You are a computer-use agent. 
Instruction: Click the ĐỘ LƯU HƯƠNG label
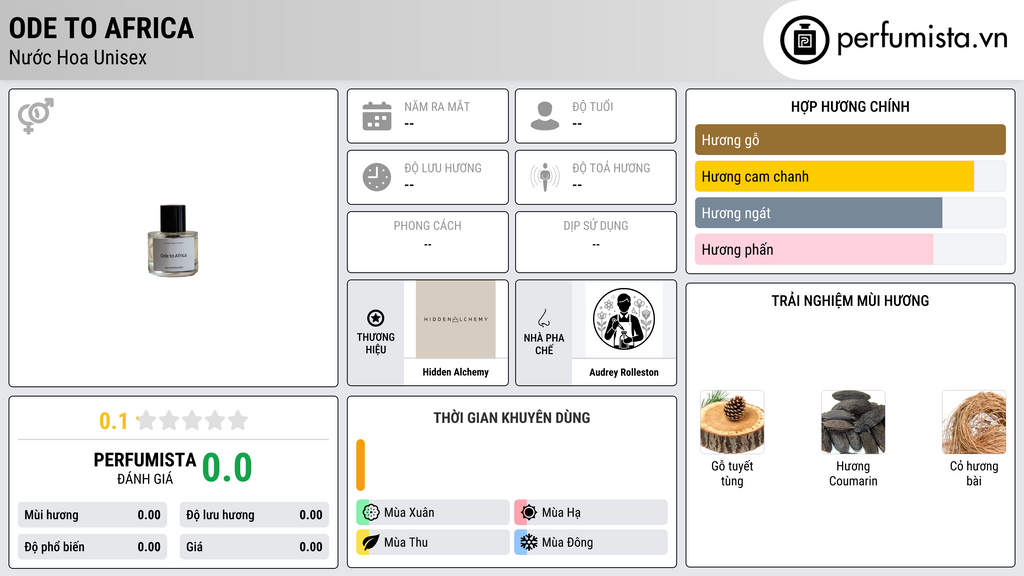coord(443,168)
